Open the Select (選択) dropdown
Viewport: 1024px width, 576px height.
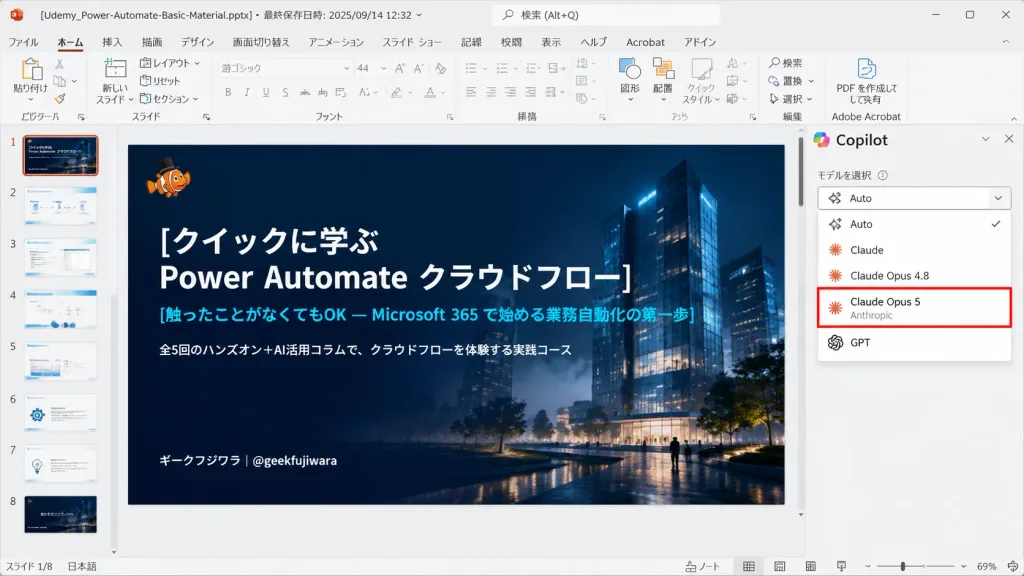pos(790,99)
